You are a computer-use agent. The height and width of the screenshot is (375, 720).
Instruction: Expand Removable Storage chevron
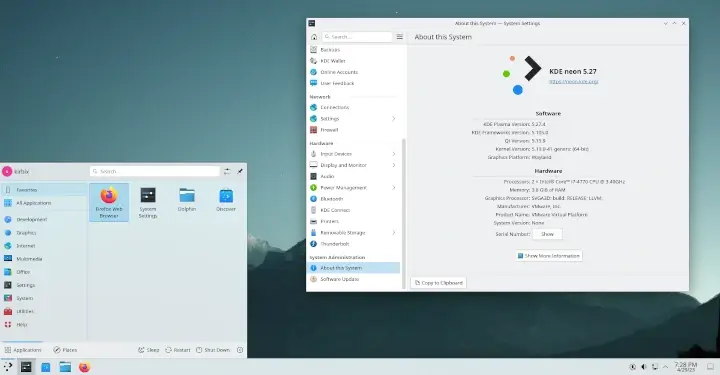[x=394, y=233]
